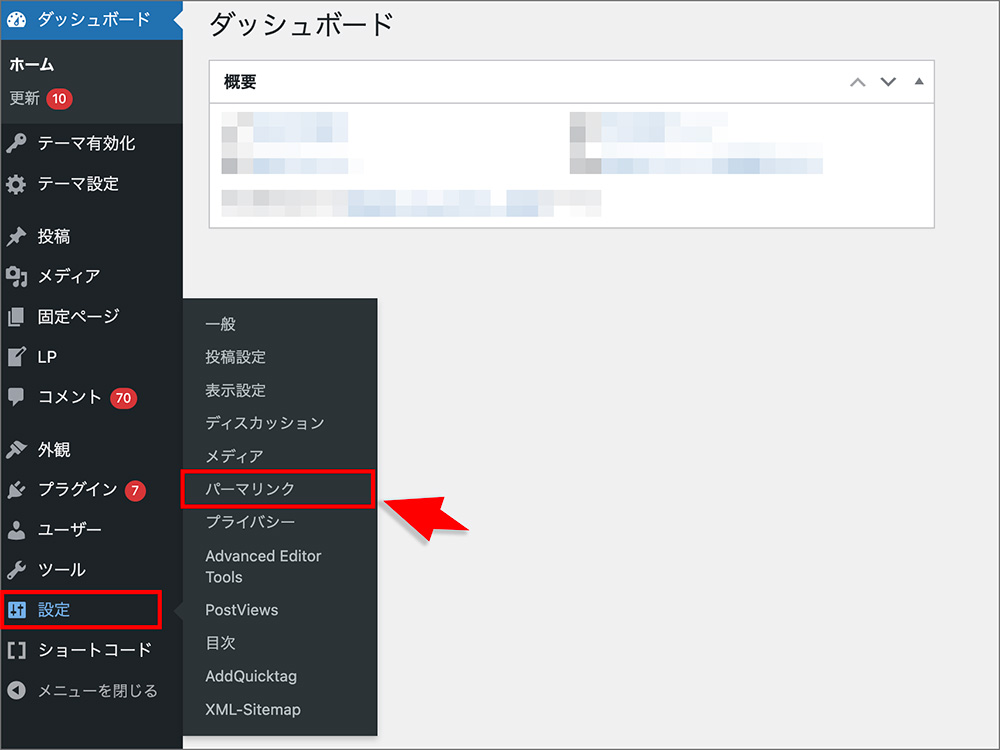The image size is (1000, 750).
Task: Open ユーザー users menu
Action: (x=70, y=529)
